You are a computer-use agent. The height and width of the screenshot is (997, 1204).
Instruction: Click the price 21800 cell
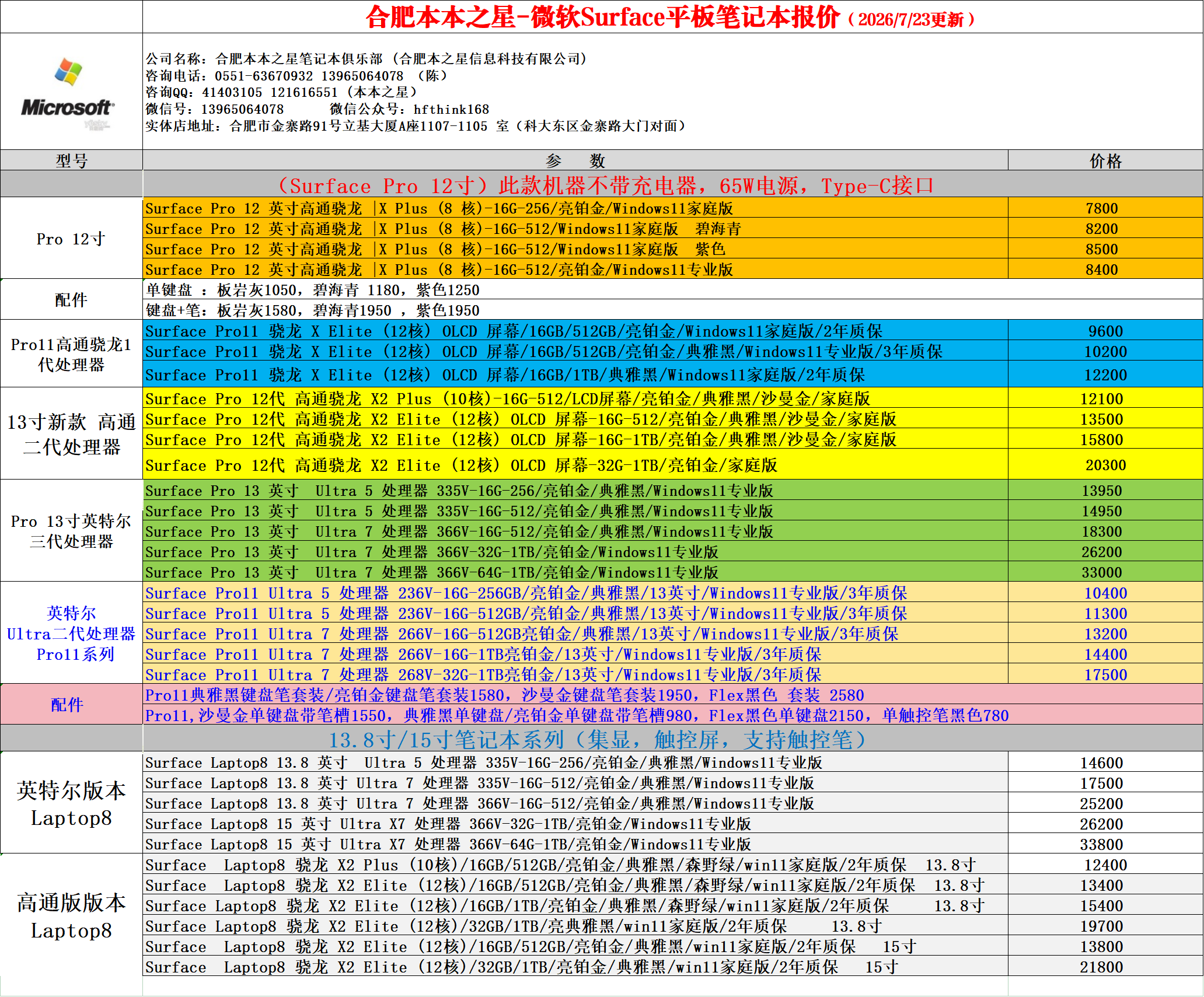coord(1105,967)
